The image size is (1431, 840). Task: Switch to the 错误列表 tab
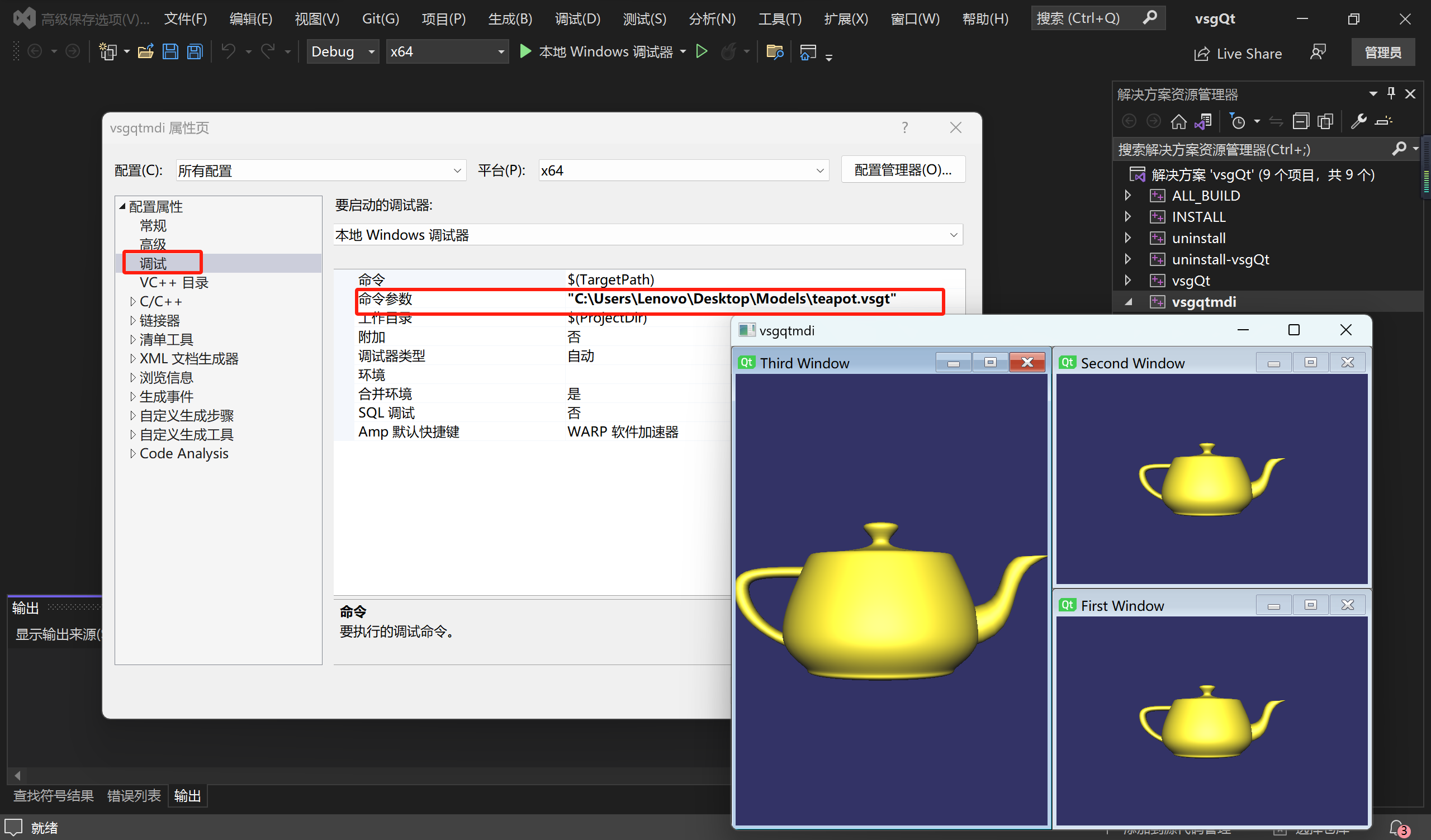click(x=134, y=795)
